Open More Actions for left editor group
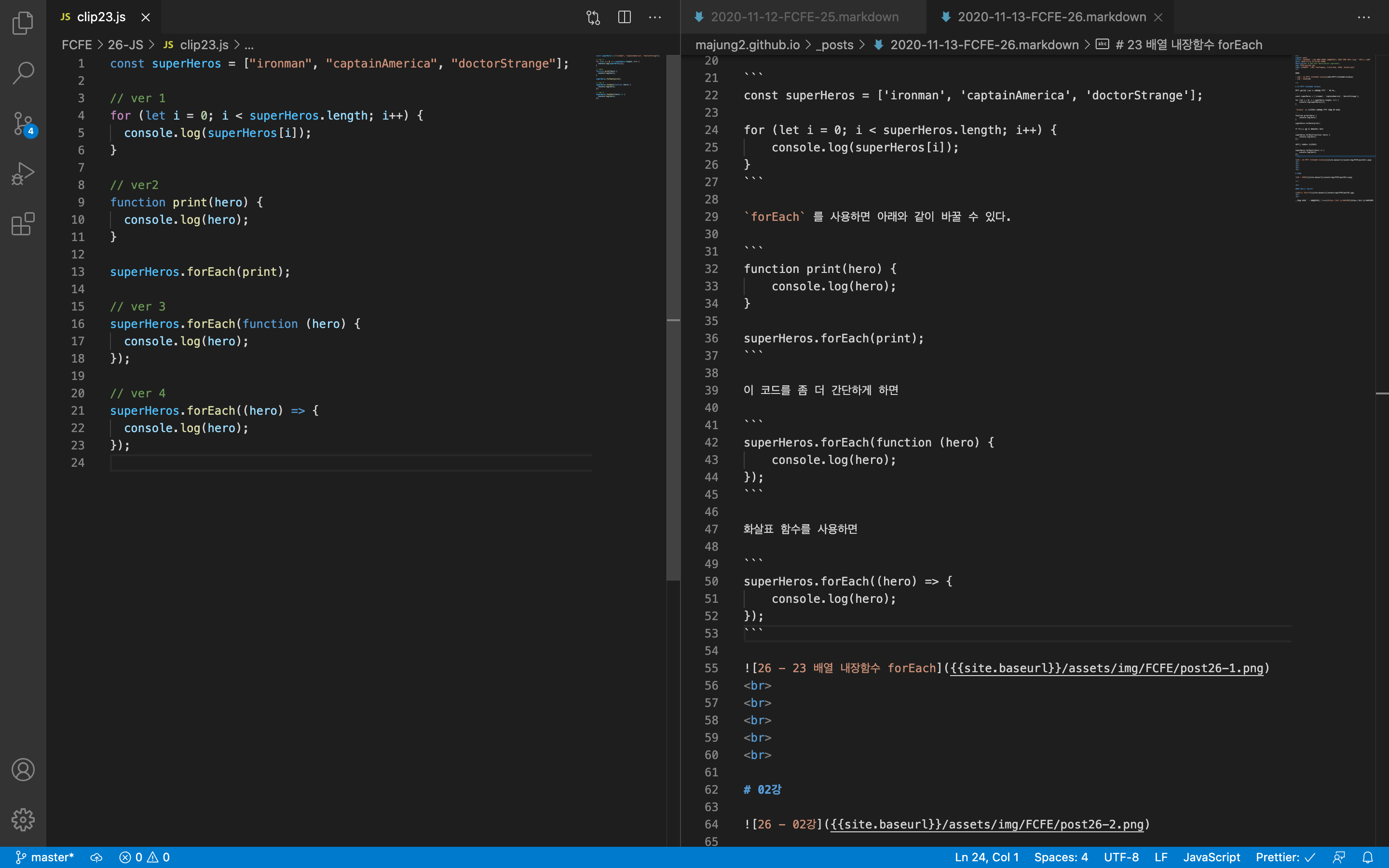This screenshot has width=1389, height=868. [x=655, y=17]
